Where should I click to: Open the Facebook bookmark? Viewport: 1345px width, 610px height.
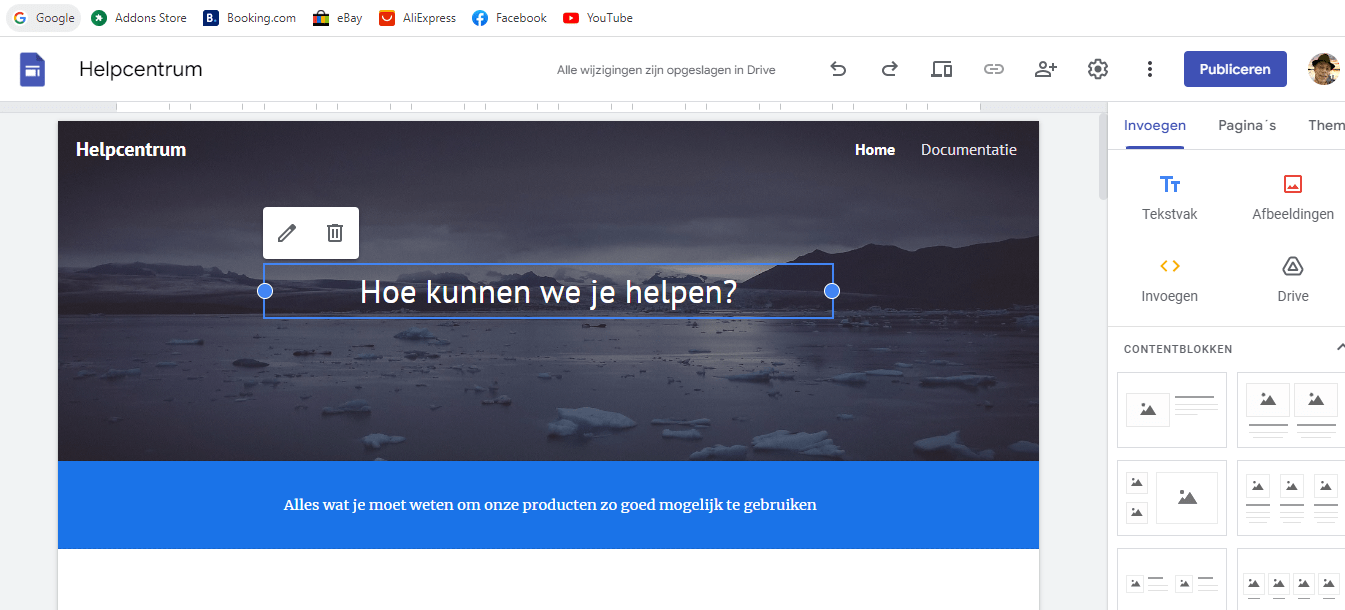click(x=510, y=18)
